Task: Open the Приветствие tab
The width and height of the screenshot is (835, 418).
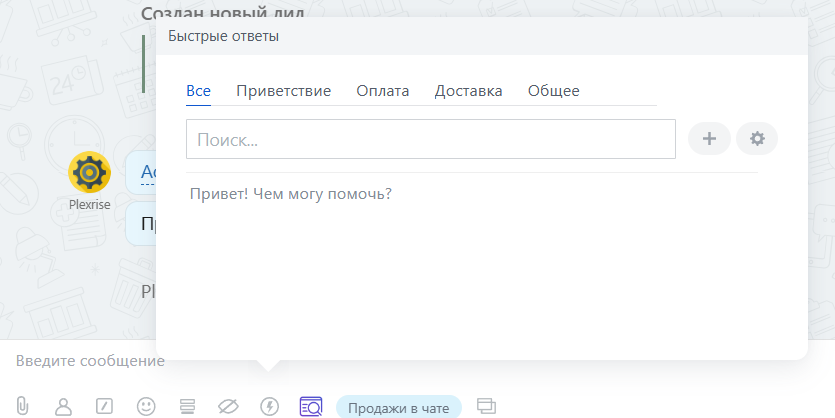Action: (283, 91)
